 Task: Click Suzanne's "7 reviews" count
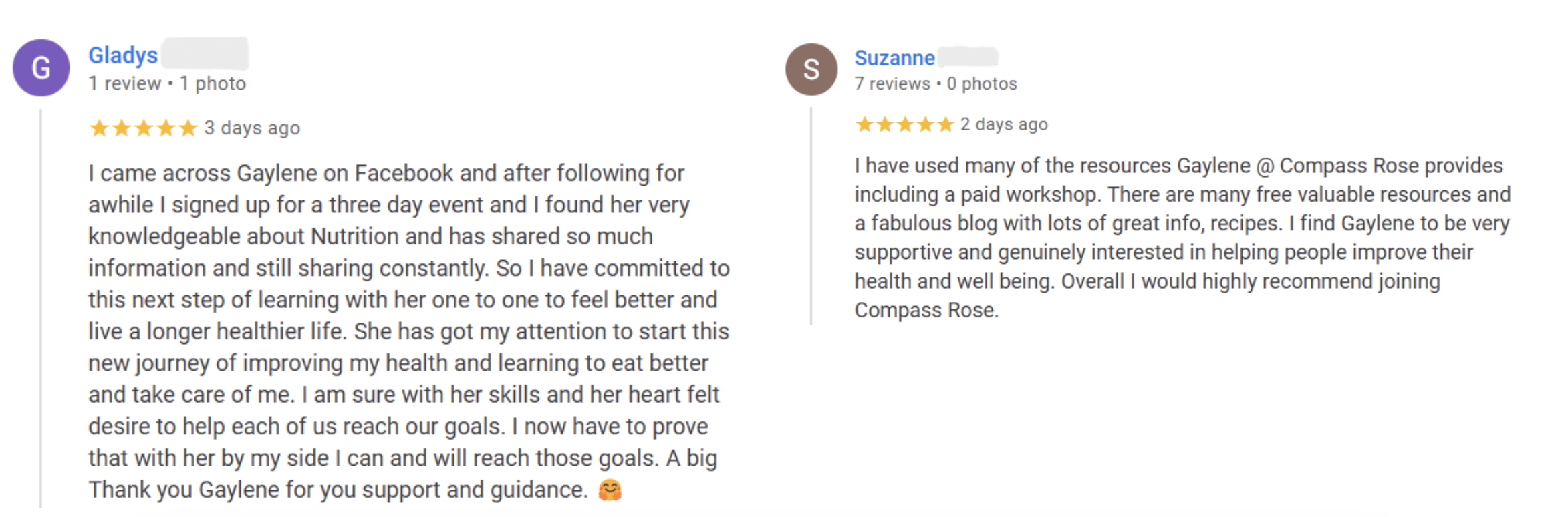pyautogui.click(x=892, y=83)
